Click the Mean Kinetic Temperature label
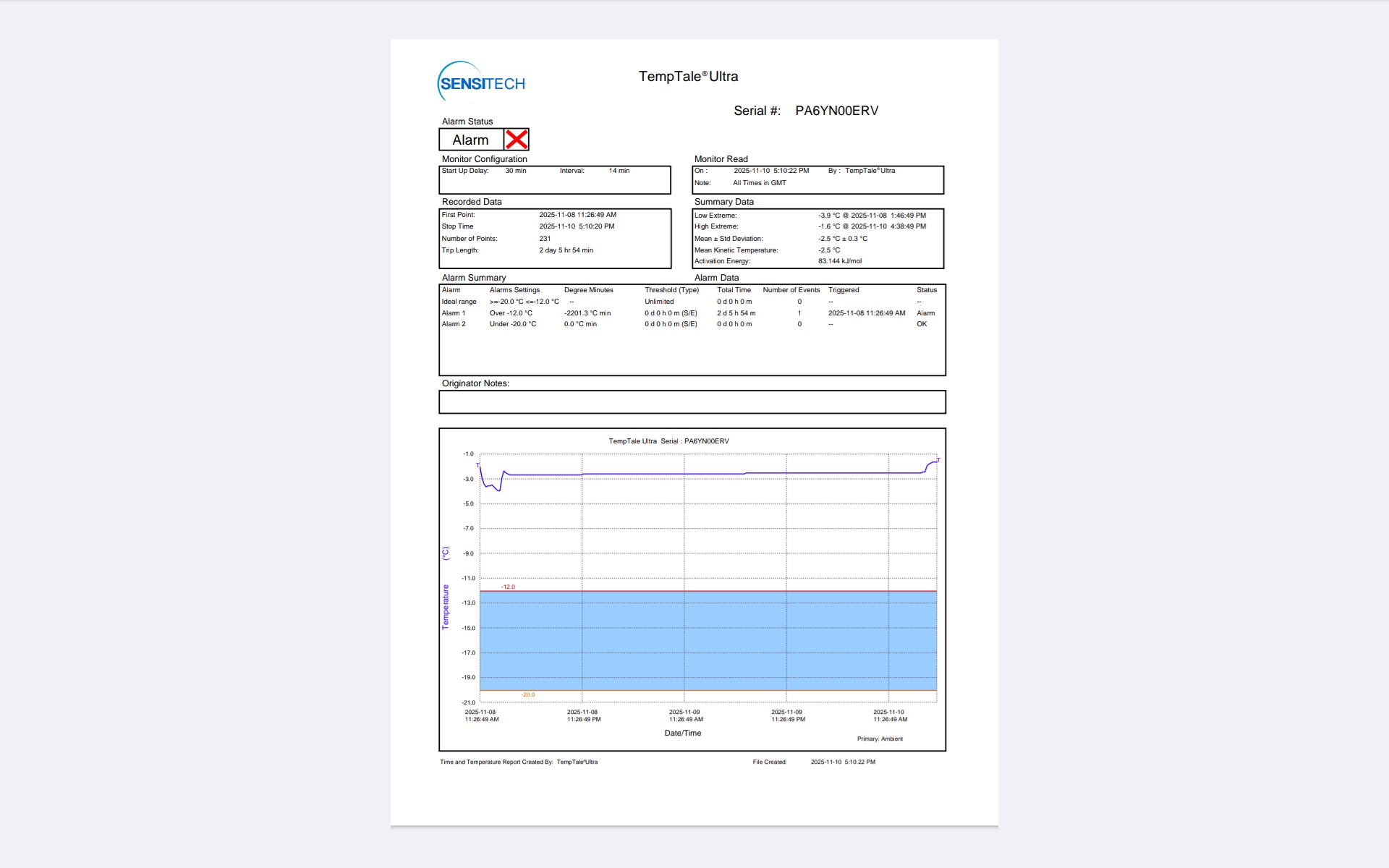Viewport: 1389px width, 868px height. point(736,250)
